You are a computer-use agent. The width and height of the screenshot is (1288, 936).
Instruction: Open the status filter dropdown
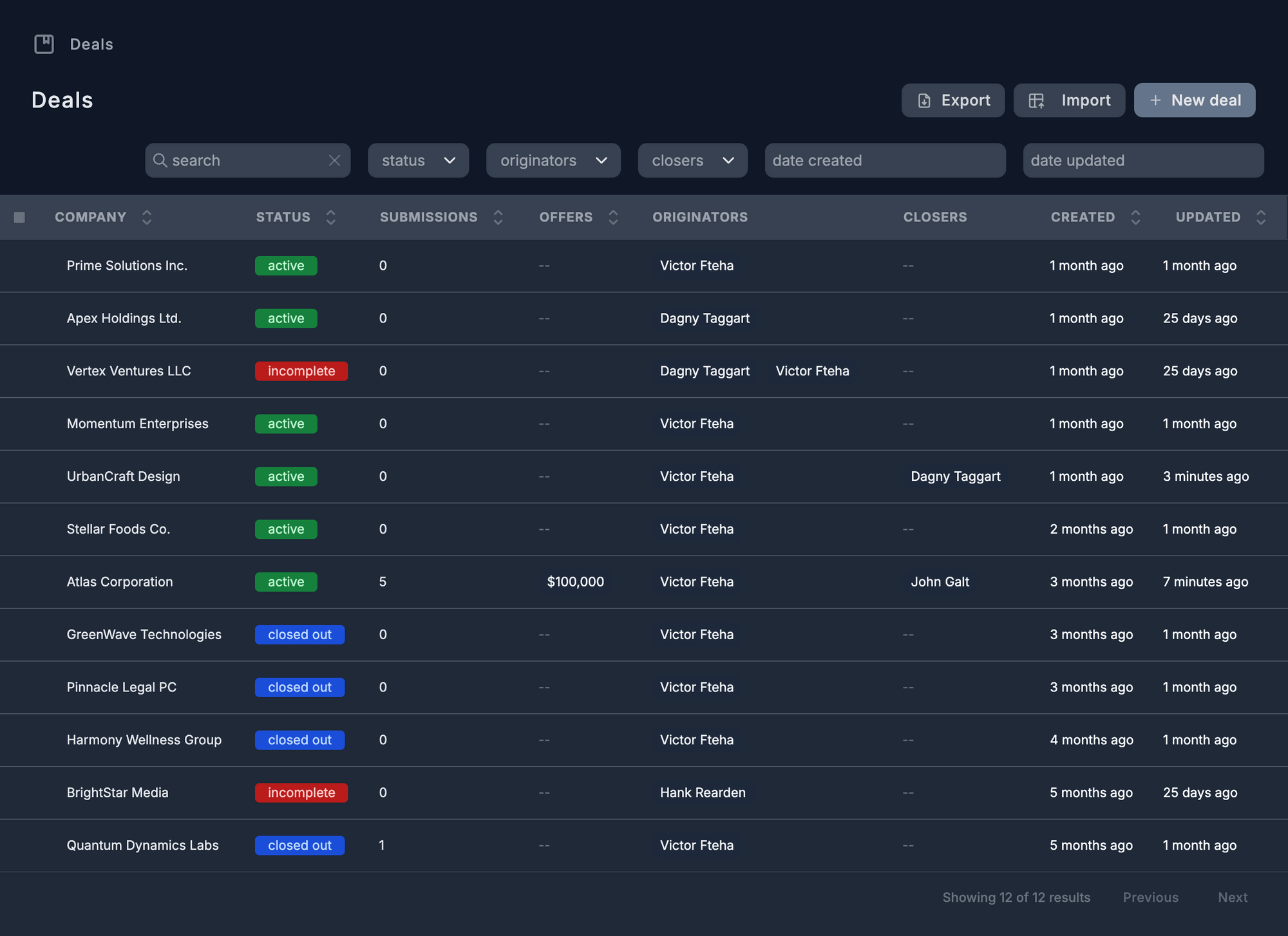click(x=418, y=160)
